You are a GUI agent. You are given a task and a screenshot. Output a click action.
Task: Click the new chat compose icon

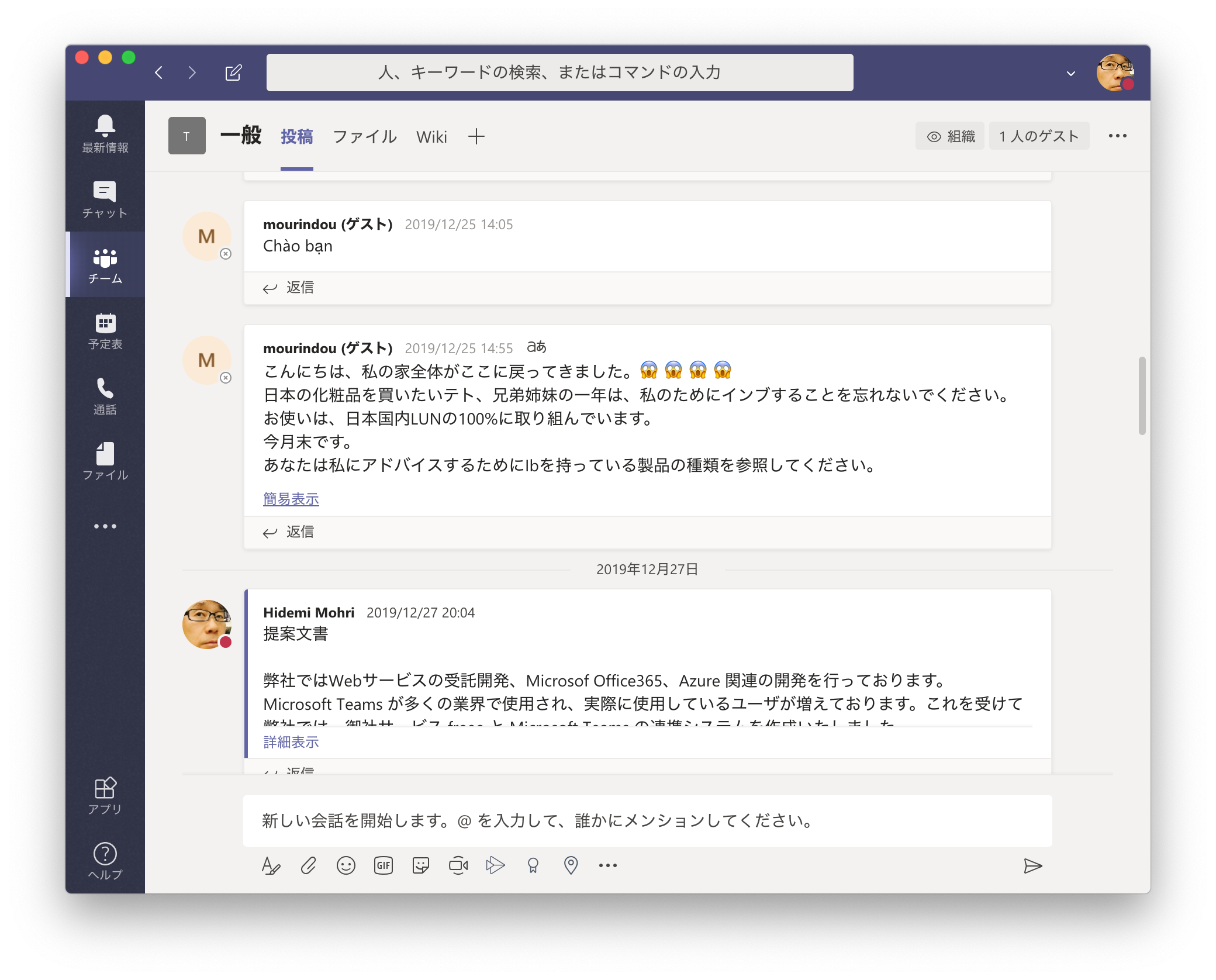pos(233,73)
